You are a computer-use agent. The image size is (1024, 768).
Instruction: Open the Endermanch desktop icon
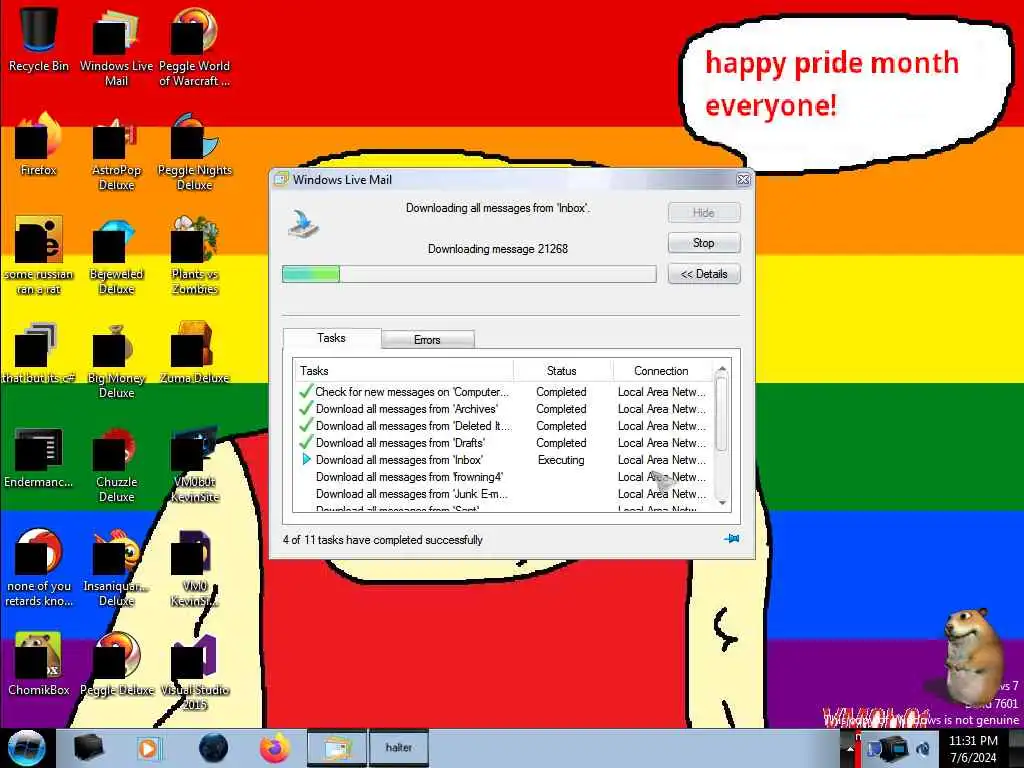(x=39, y=457)
